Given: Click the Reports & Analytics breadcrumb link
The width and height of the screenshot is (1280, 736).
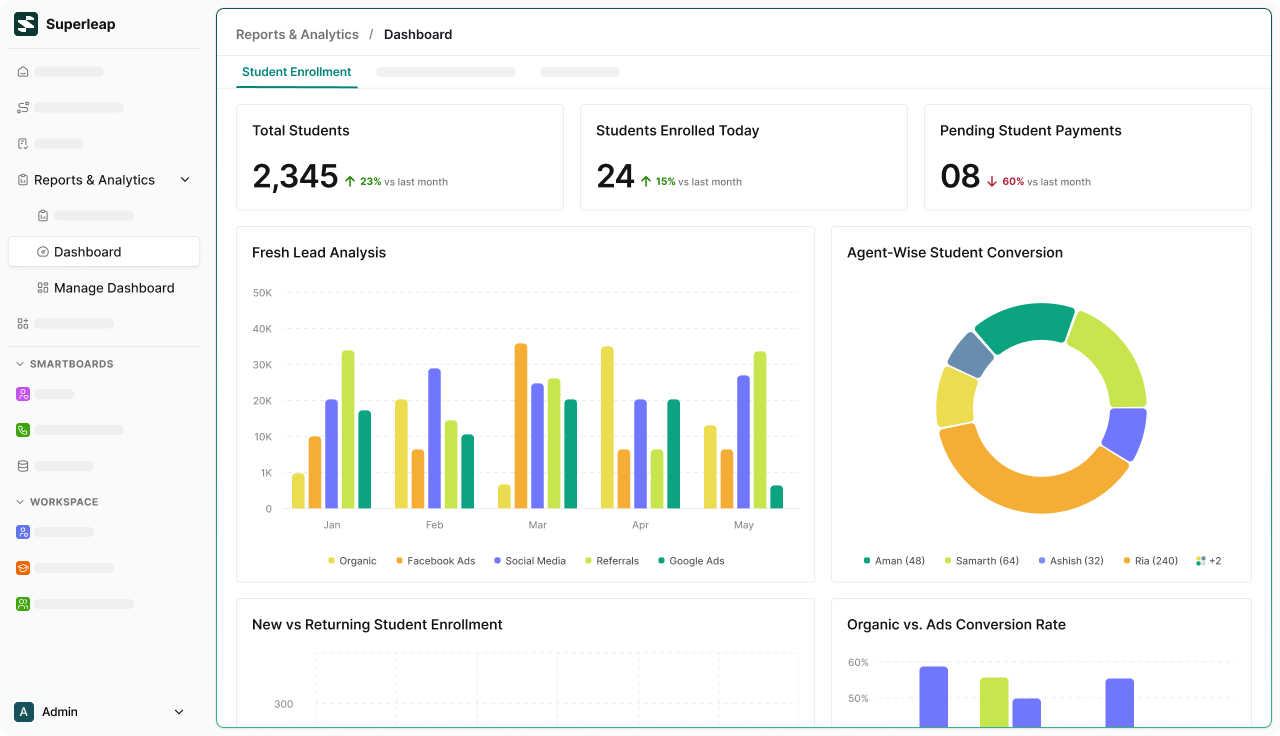Looking at the screenshot, I should [297, 34].
